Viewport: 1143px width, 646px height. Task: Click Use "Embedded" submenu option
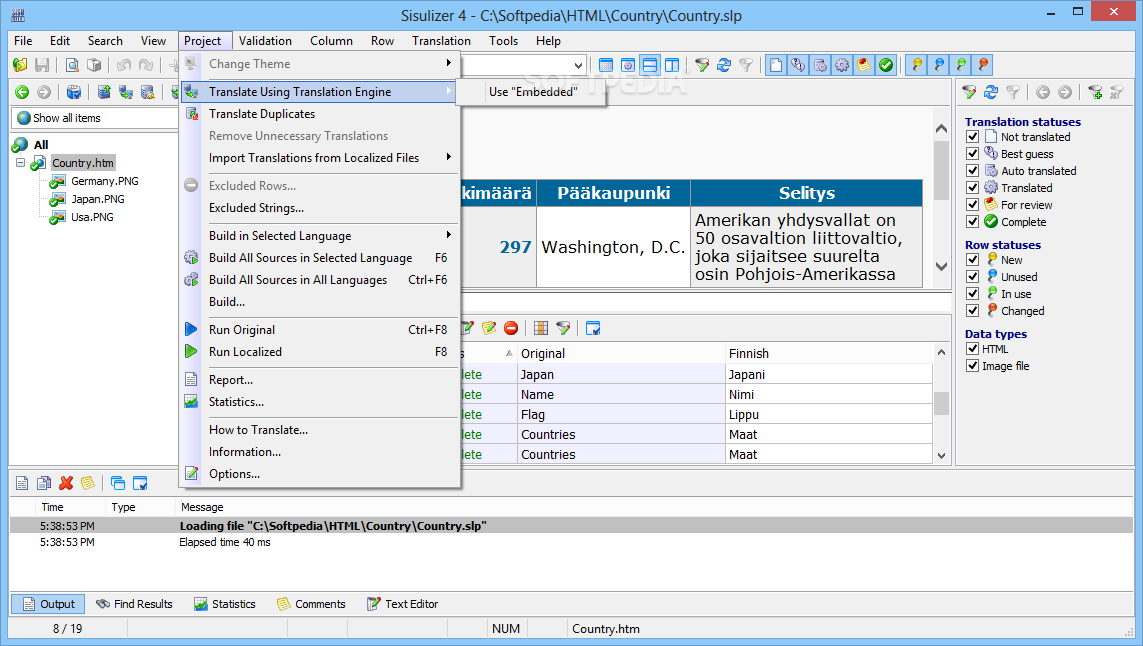[532, 92]
